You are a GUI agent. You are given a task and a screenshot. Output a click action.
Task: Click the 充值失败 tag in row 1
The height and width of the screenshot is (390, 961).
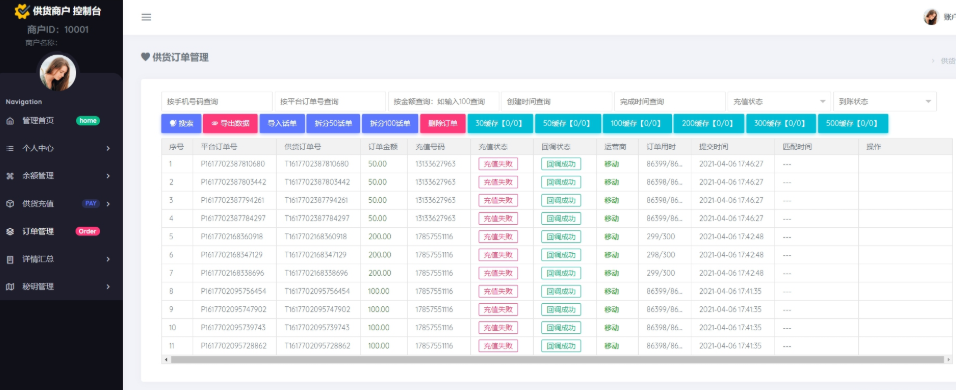498,164
